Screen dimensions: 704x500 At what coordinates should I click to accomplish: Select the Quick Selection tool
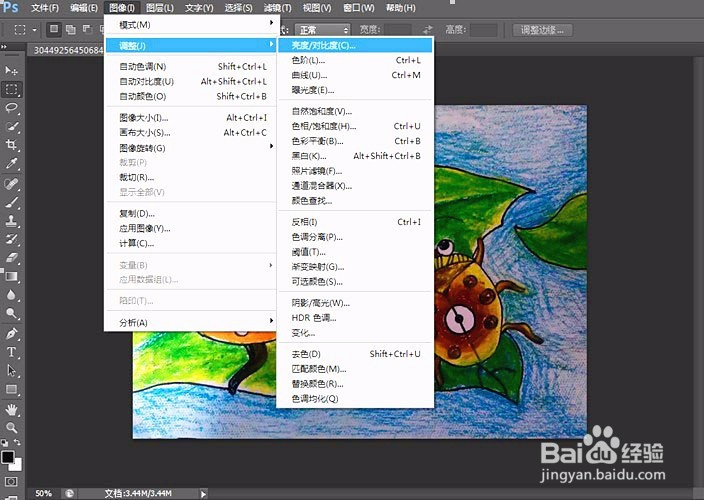point(11,127)
